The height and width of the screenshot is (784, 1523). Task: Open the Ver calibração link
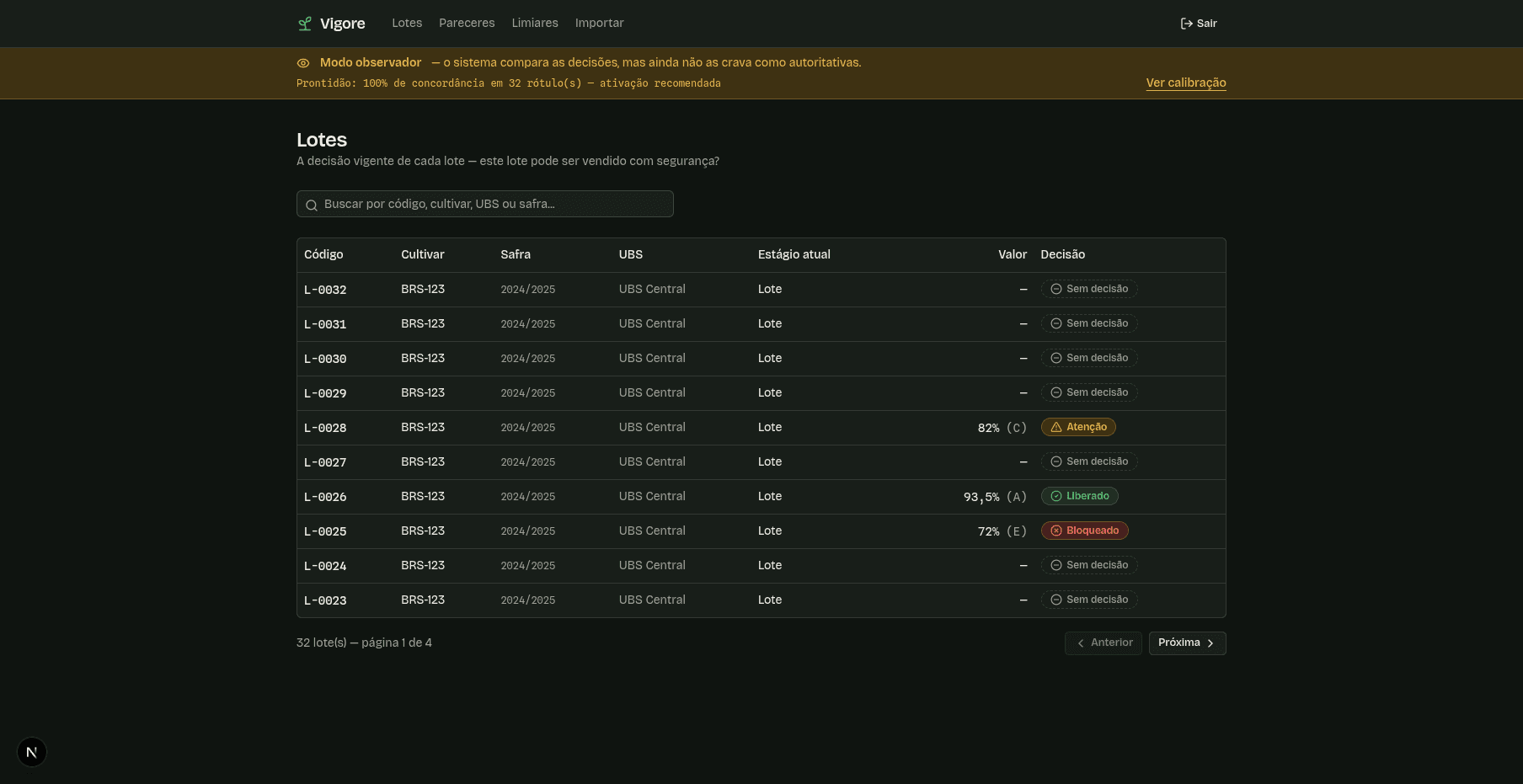coord(1186,83)
